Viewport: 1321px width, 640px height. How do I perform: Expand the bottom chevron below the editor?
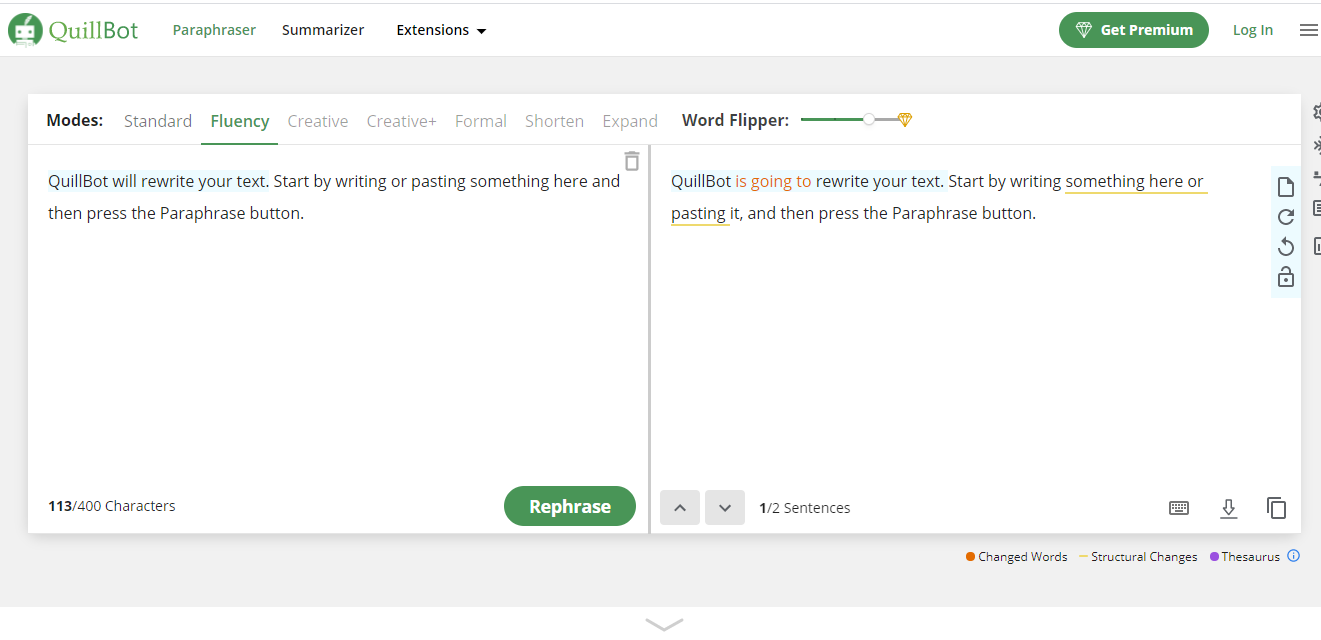click(x=664, y=624)
